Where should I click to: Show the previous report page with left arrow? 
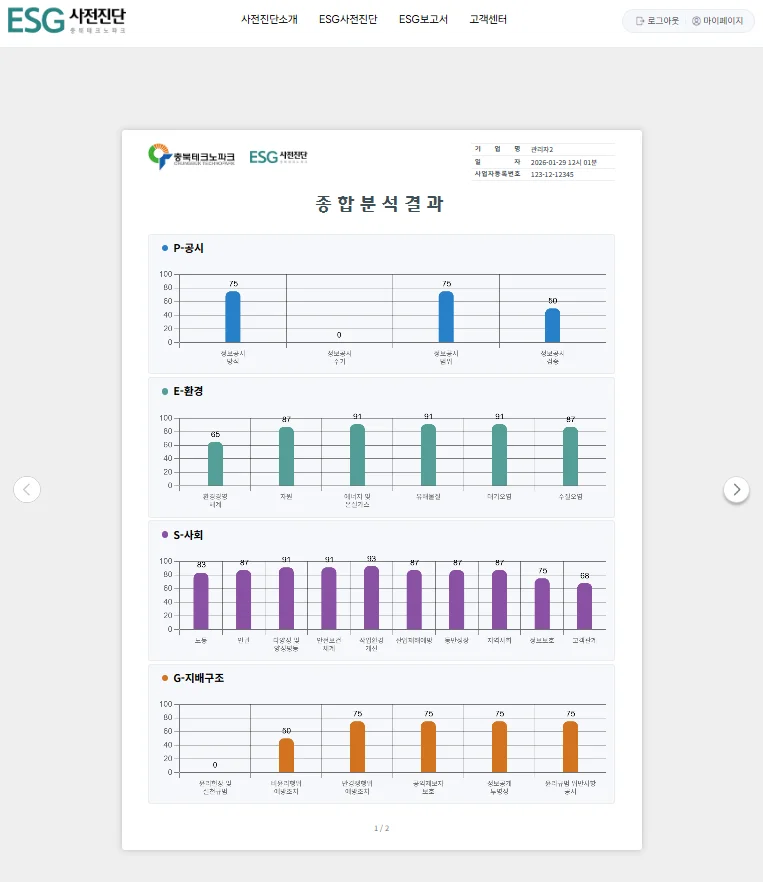[x=27, y=489]
